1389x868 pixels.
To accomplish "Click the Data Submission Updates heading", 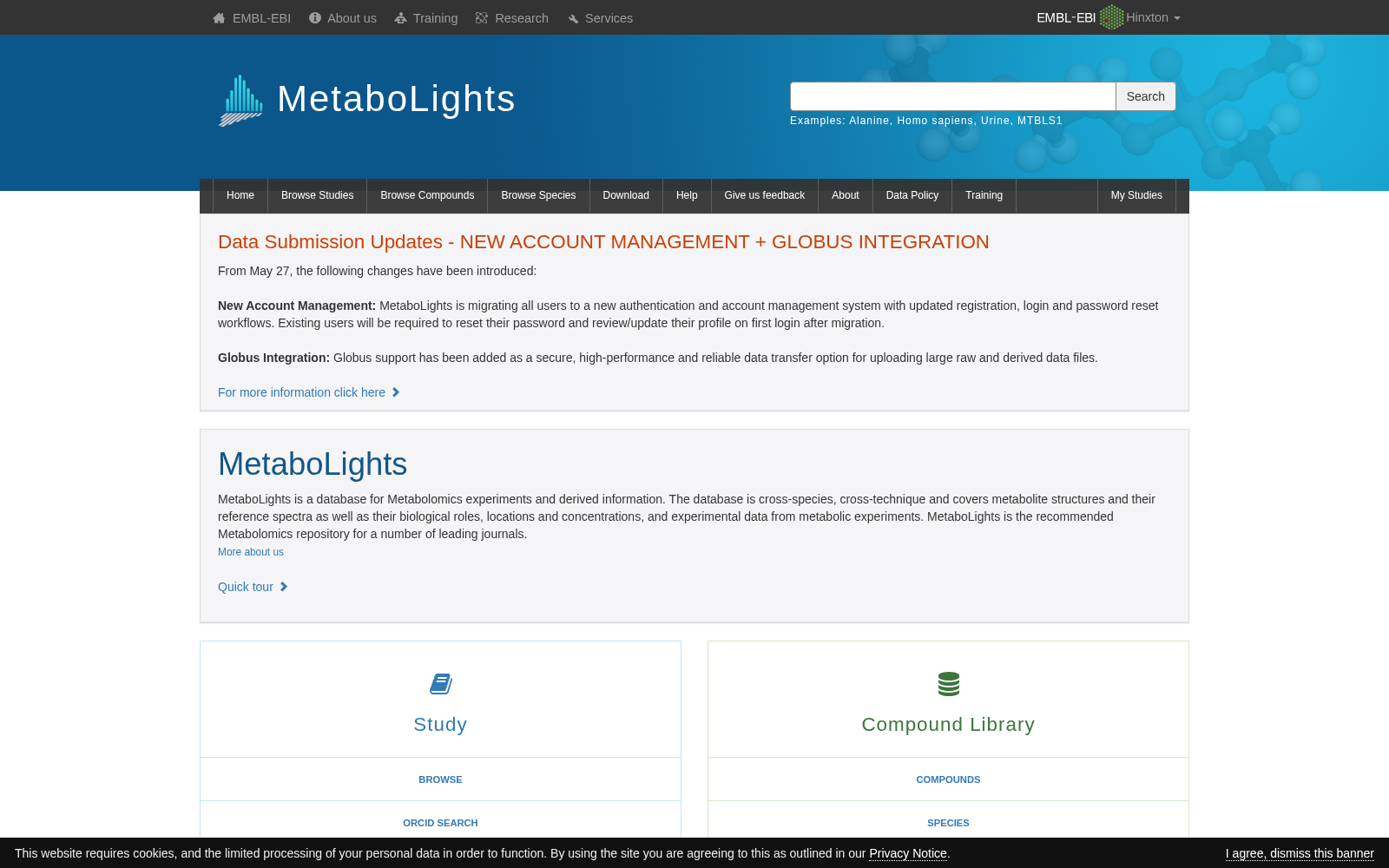I will click(x=603, y=242).
